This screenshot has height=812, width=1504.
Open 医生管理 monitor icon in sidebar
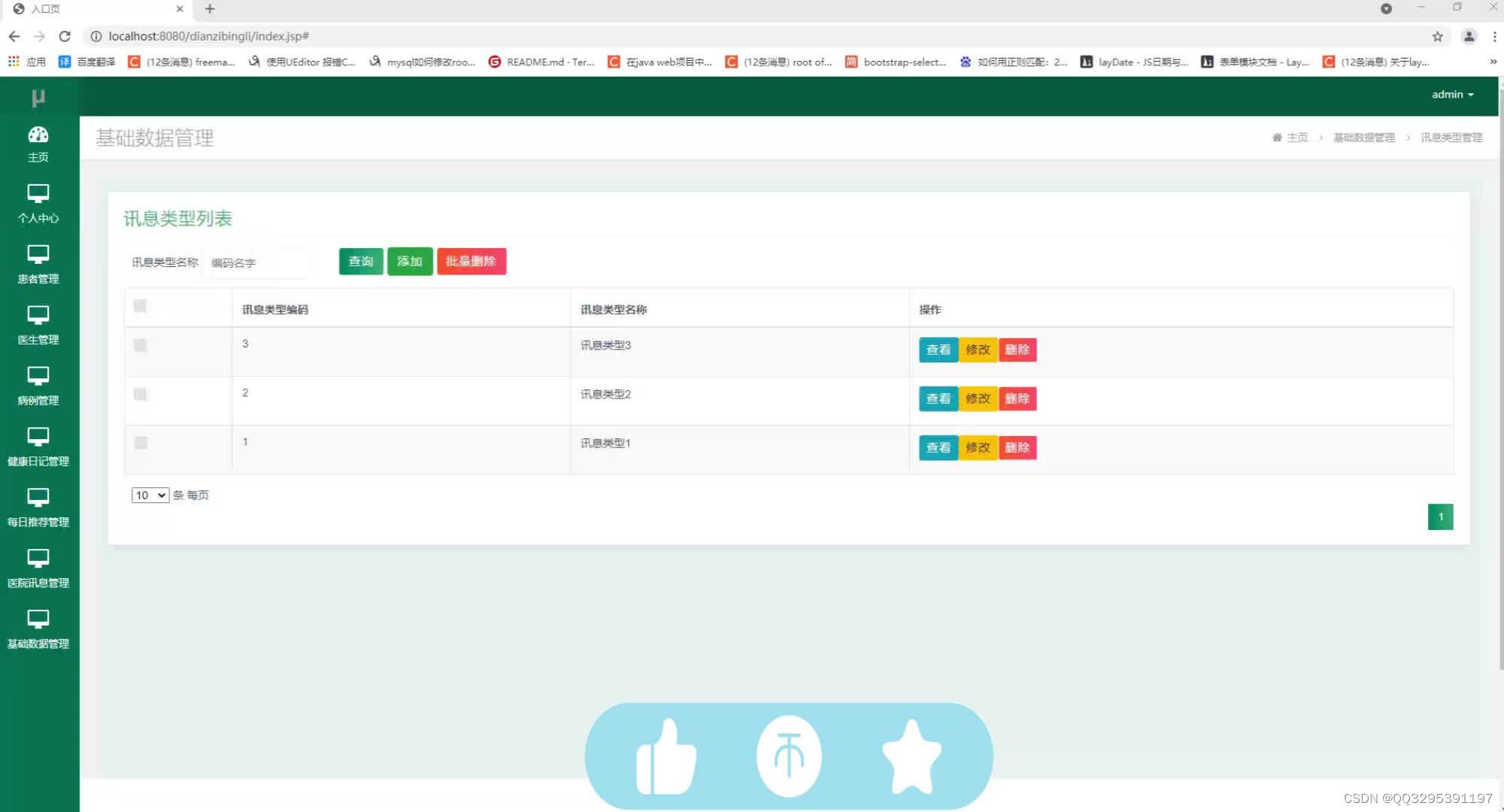[x=38, y=315]
